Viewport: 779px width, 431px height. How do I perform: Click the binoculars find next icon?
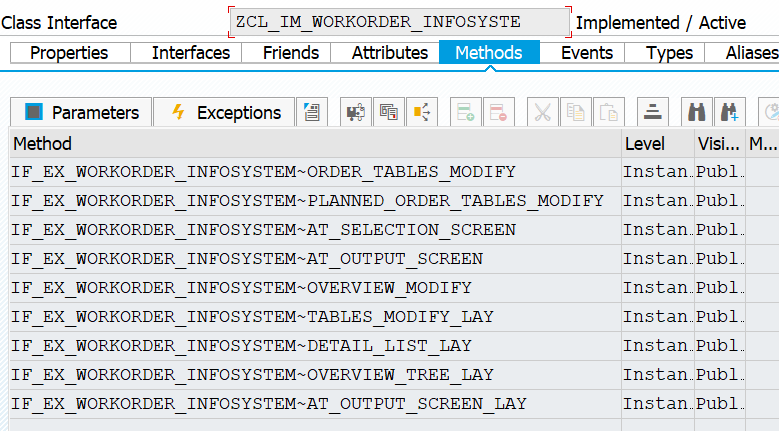(729, 112)
